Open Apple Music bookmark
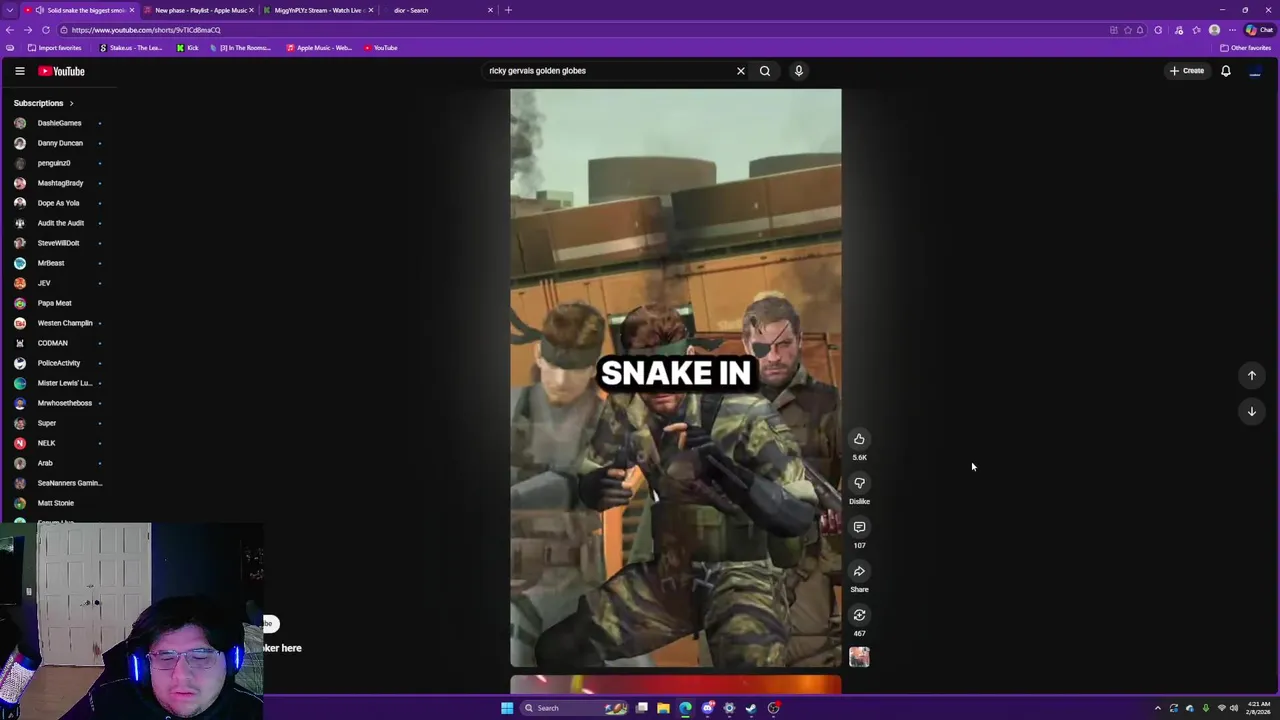Screen dimensions: 1280x720 click(x=319, y=48)
